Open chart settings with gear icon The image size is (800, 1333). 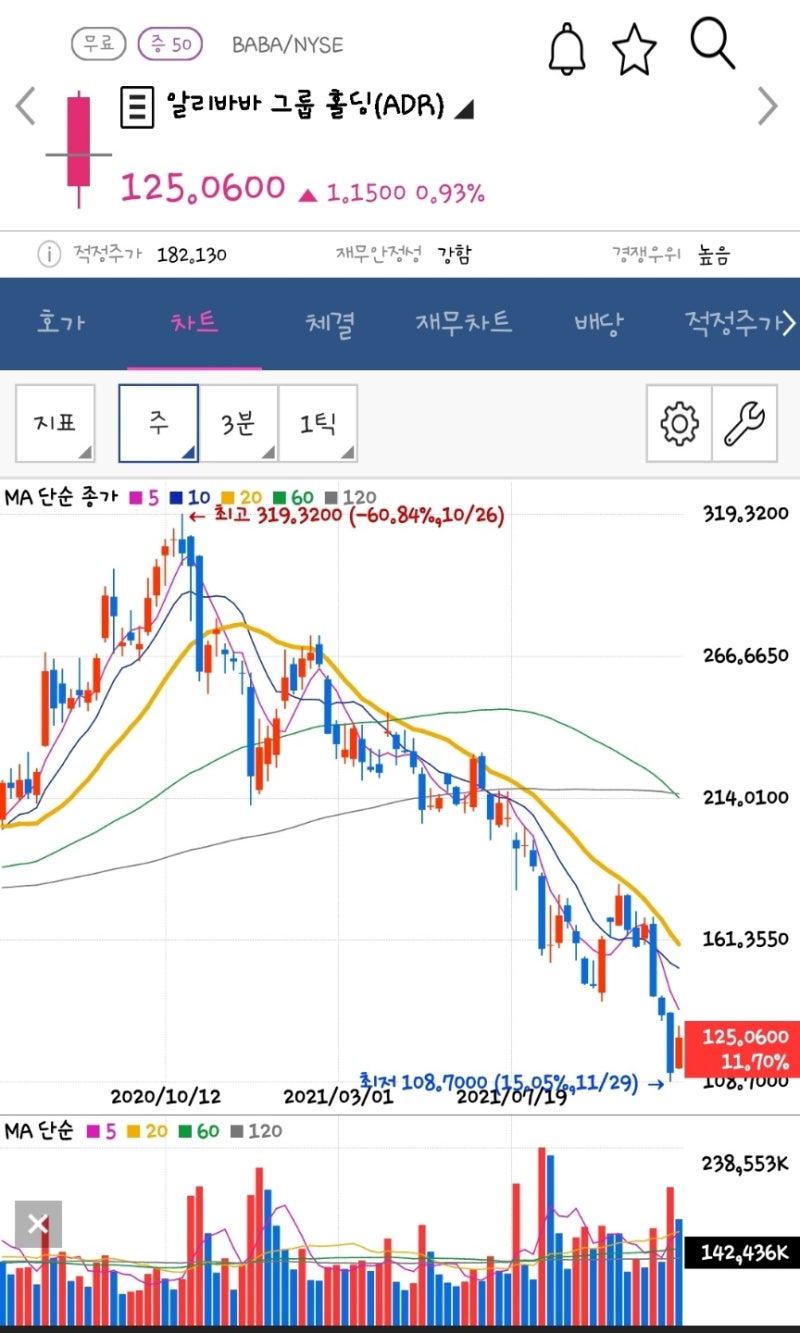click(x=679, y=424)
